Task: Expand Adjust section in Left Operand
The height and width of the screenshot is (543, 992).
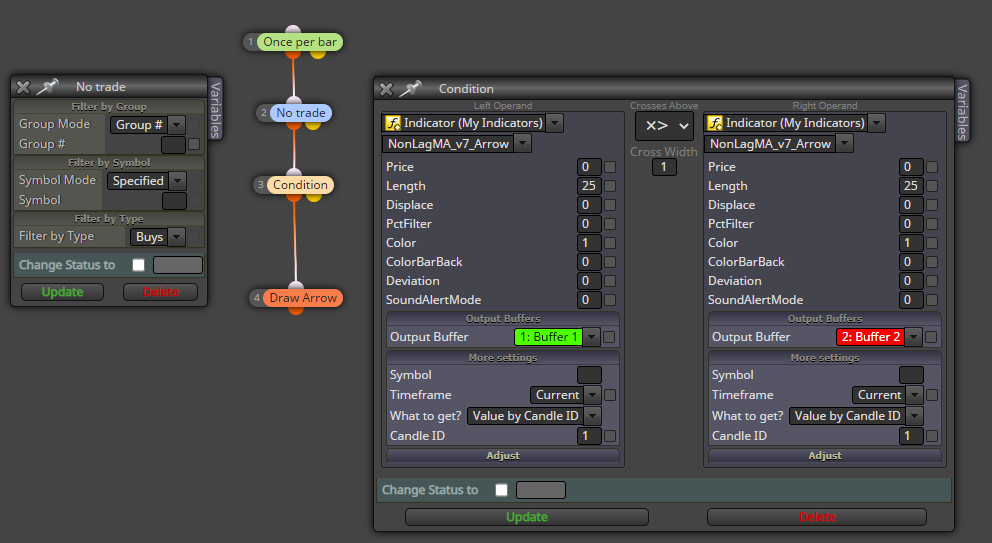Action: click(x=503, y=456)
